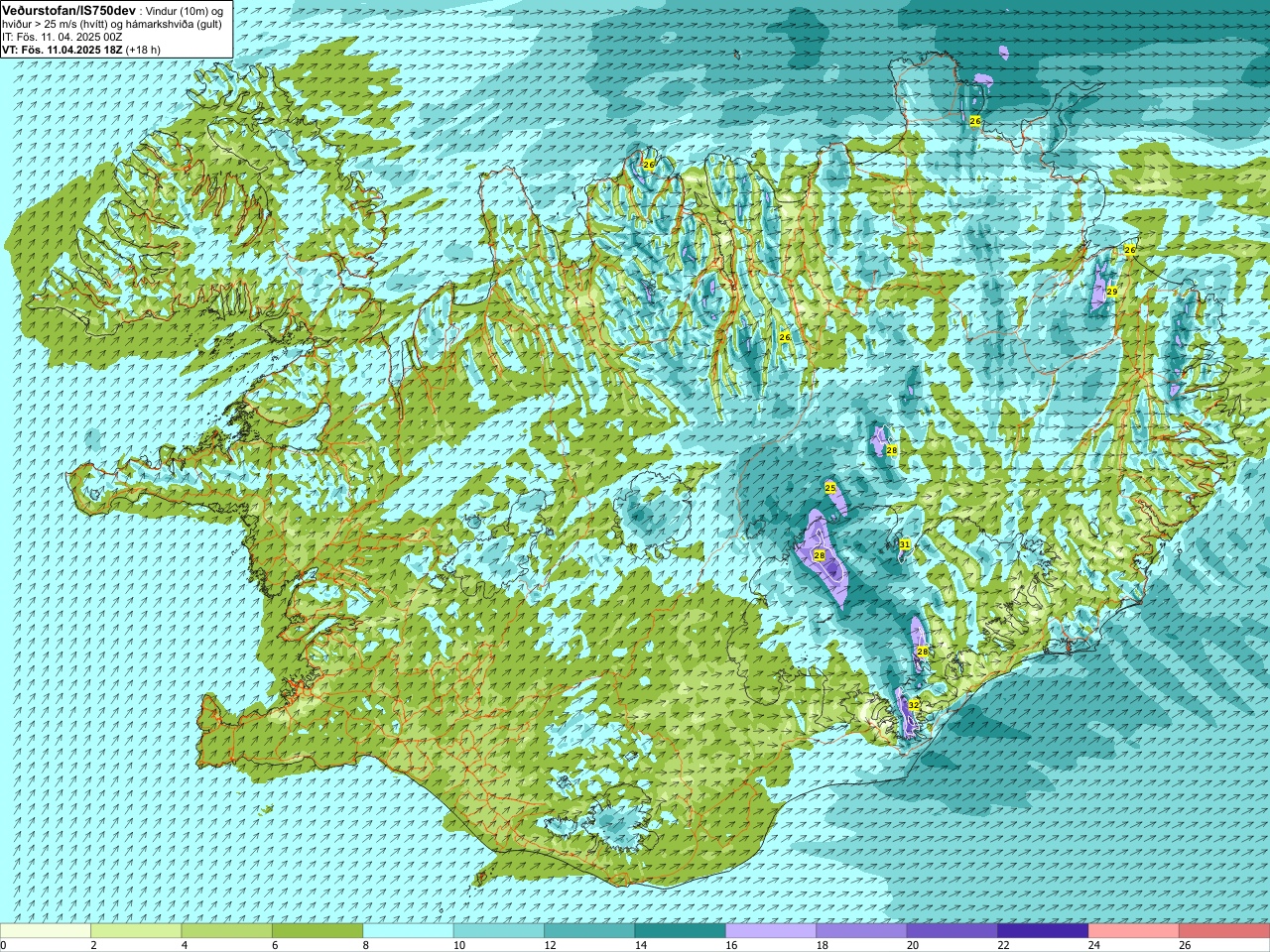Click the 18–20 m/s purple legend swatch
Image resolution: width=1270 pixels, height=952 pixels.
pos(862,931)
